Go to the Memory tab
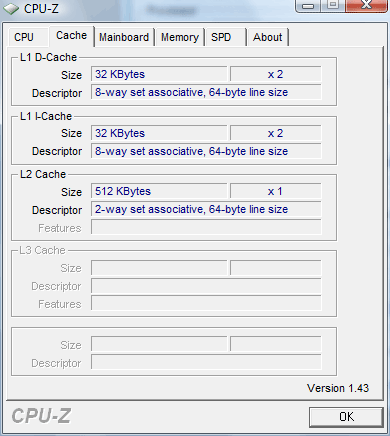 click(x=180, y=37)
